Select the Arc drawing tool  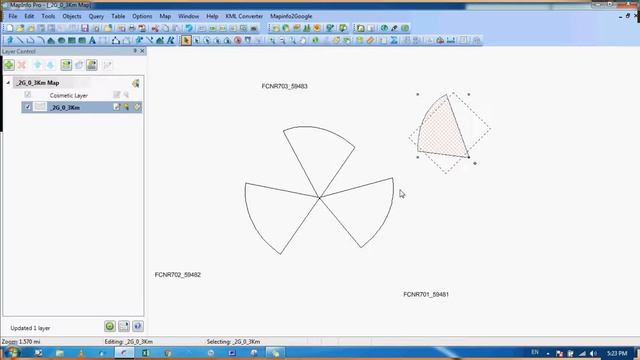[41, 40]
